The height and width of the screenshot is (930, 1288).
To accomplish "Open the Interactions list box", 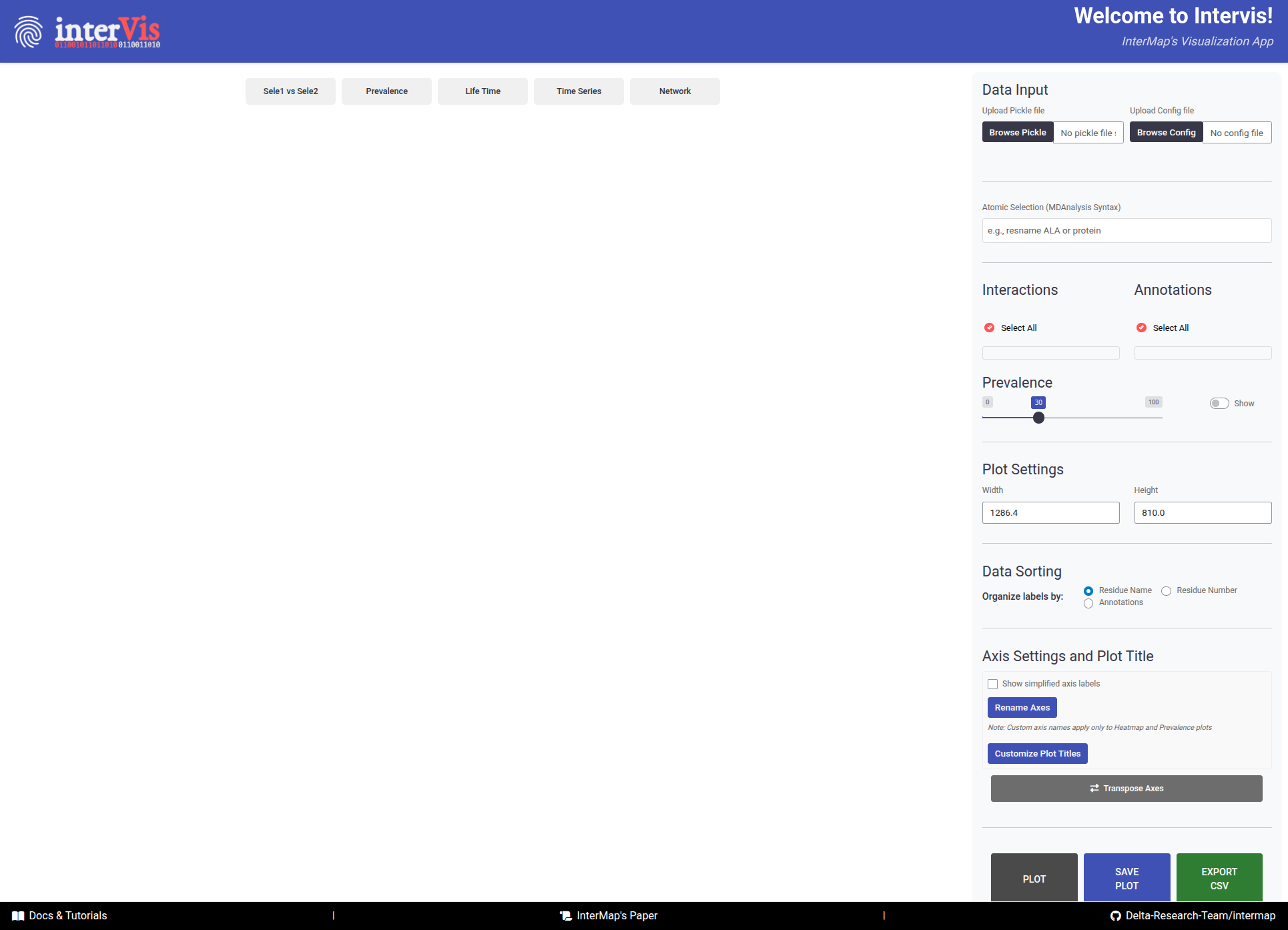I will coord(1050,353).
